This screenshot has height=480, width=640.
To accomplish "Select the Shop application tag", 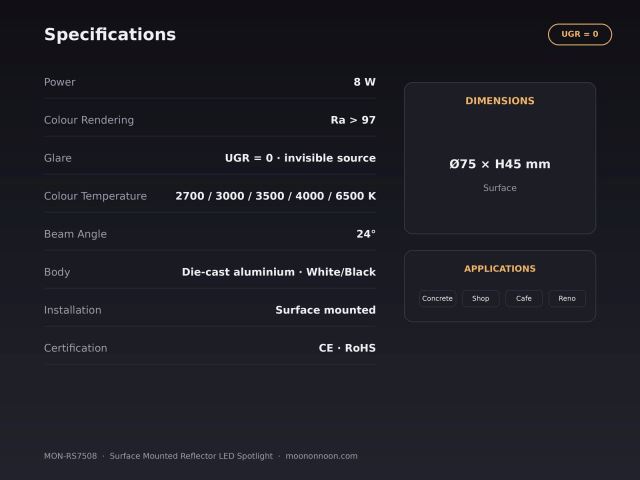I will pos(480,298).
